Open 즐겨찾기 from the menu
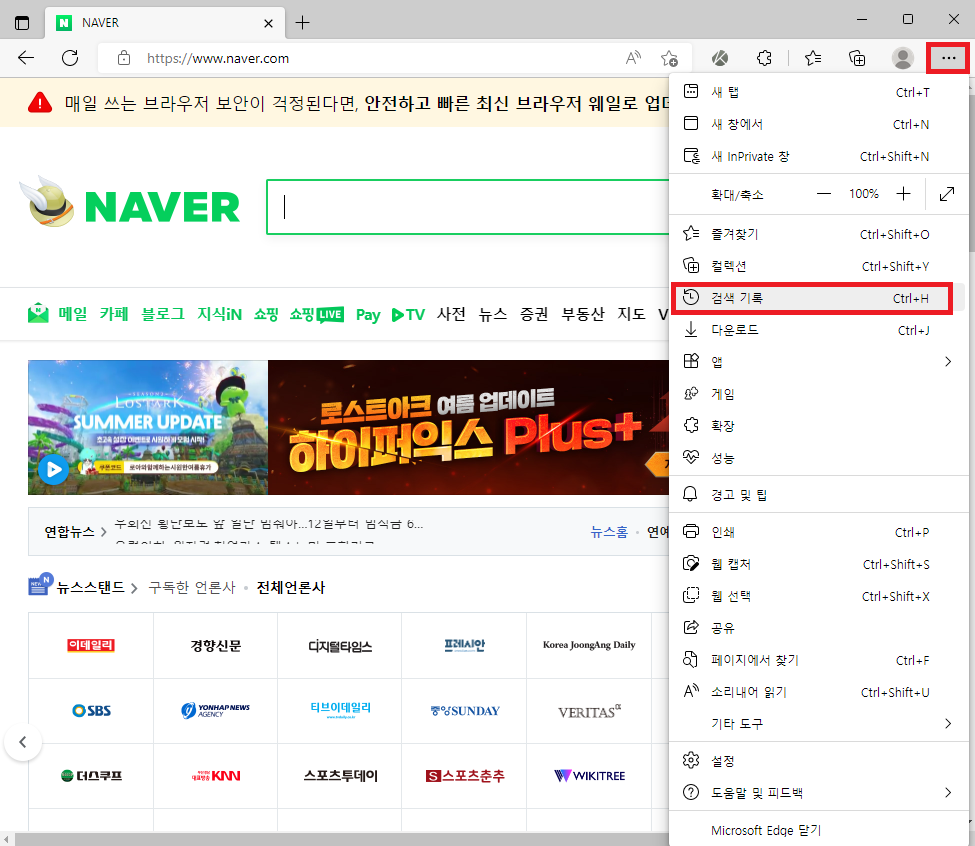975x846 pixels. pos(818,234)
